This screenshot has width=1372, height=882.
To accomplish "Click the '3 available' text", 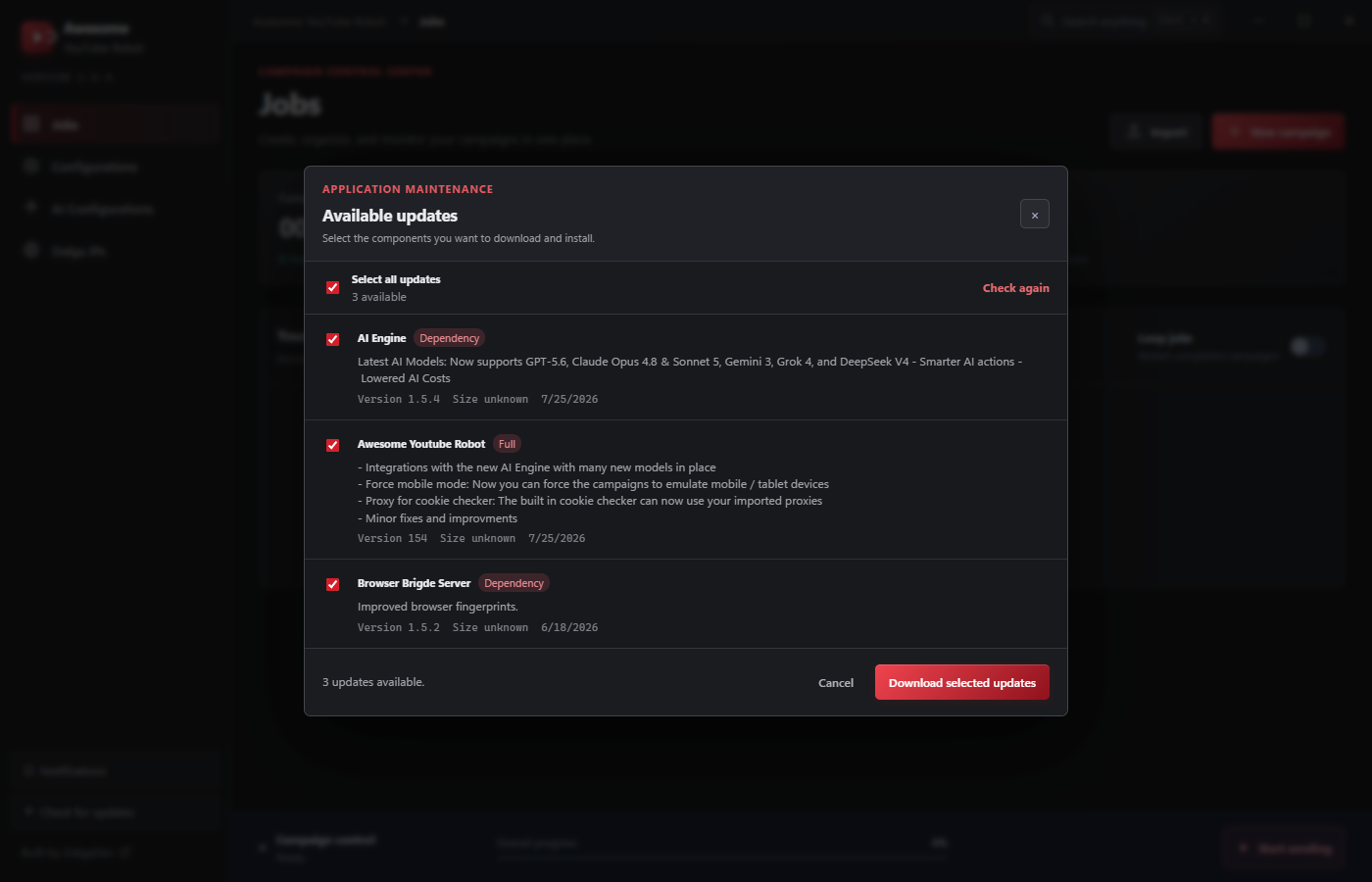I will (x=379, y=297).
